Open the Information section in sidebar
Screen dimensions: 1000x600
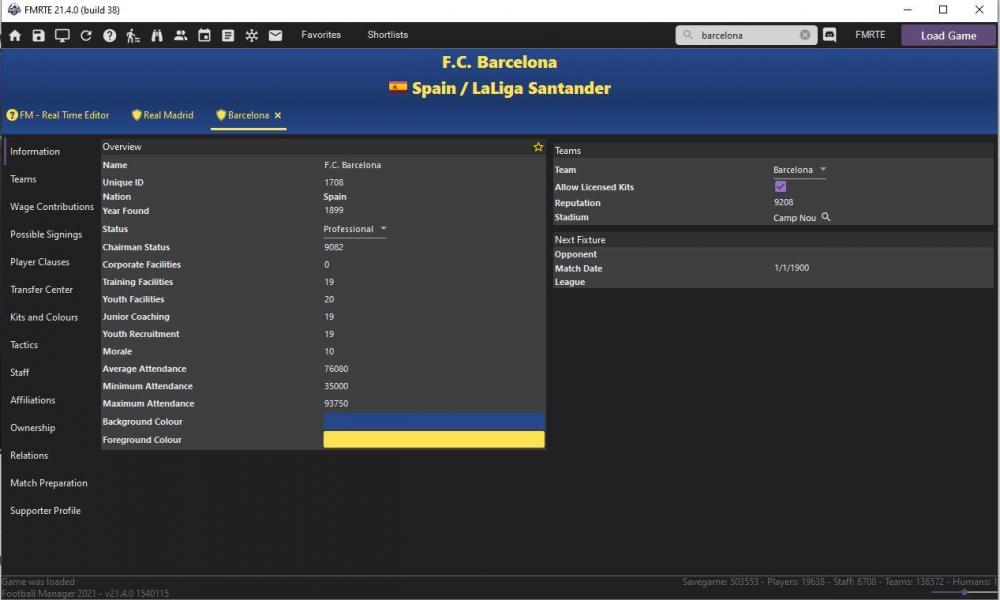pyautogui.click(x=35, y=152)
